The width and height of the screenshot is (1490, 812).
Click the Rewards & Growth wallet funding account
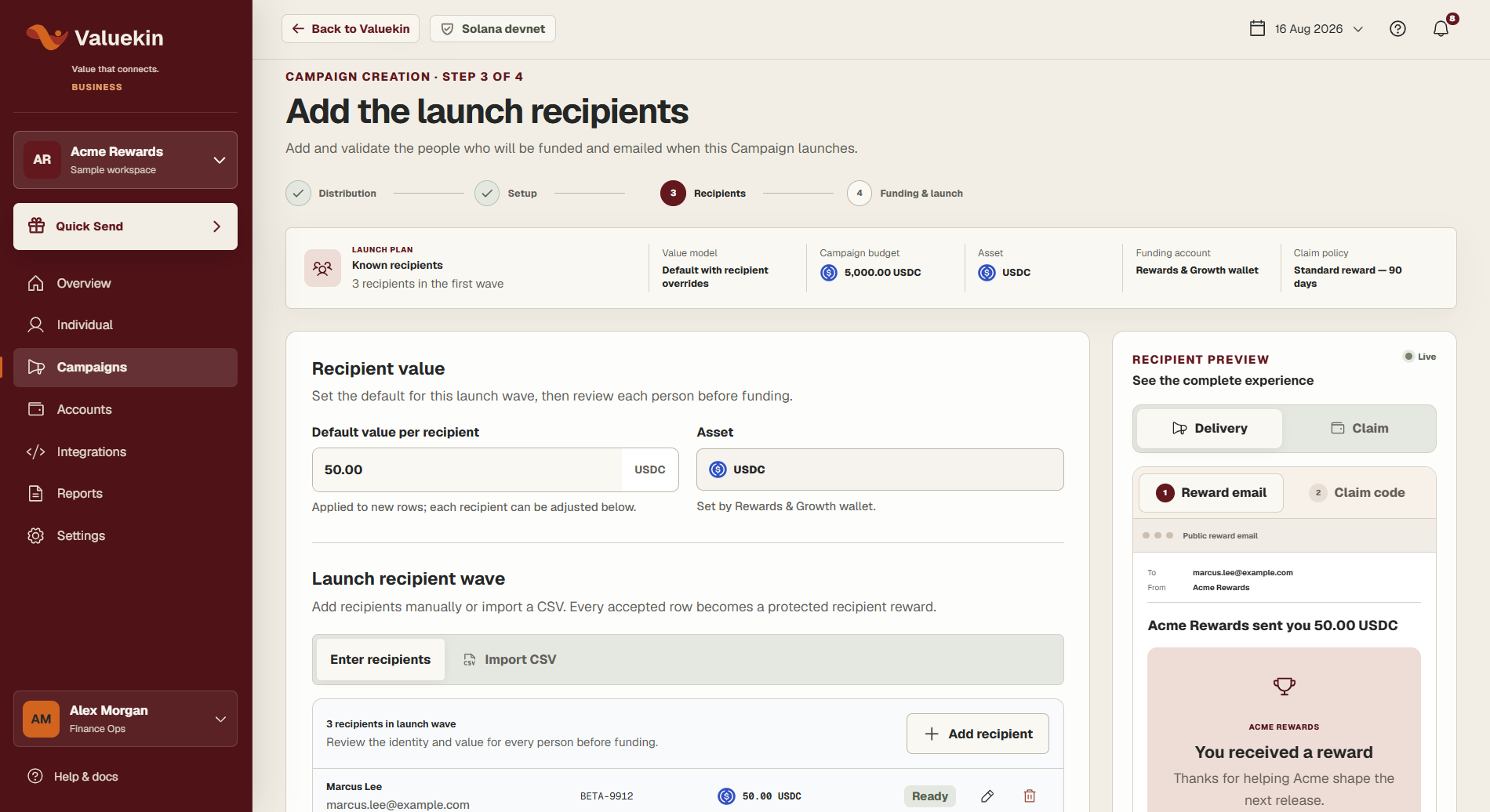point(1197,270)
